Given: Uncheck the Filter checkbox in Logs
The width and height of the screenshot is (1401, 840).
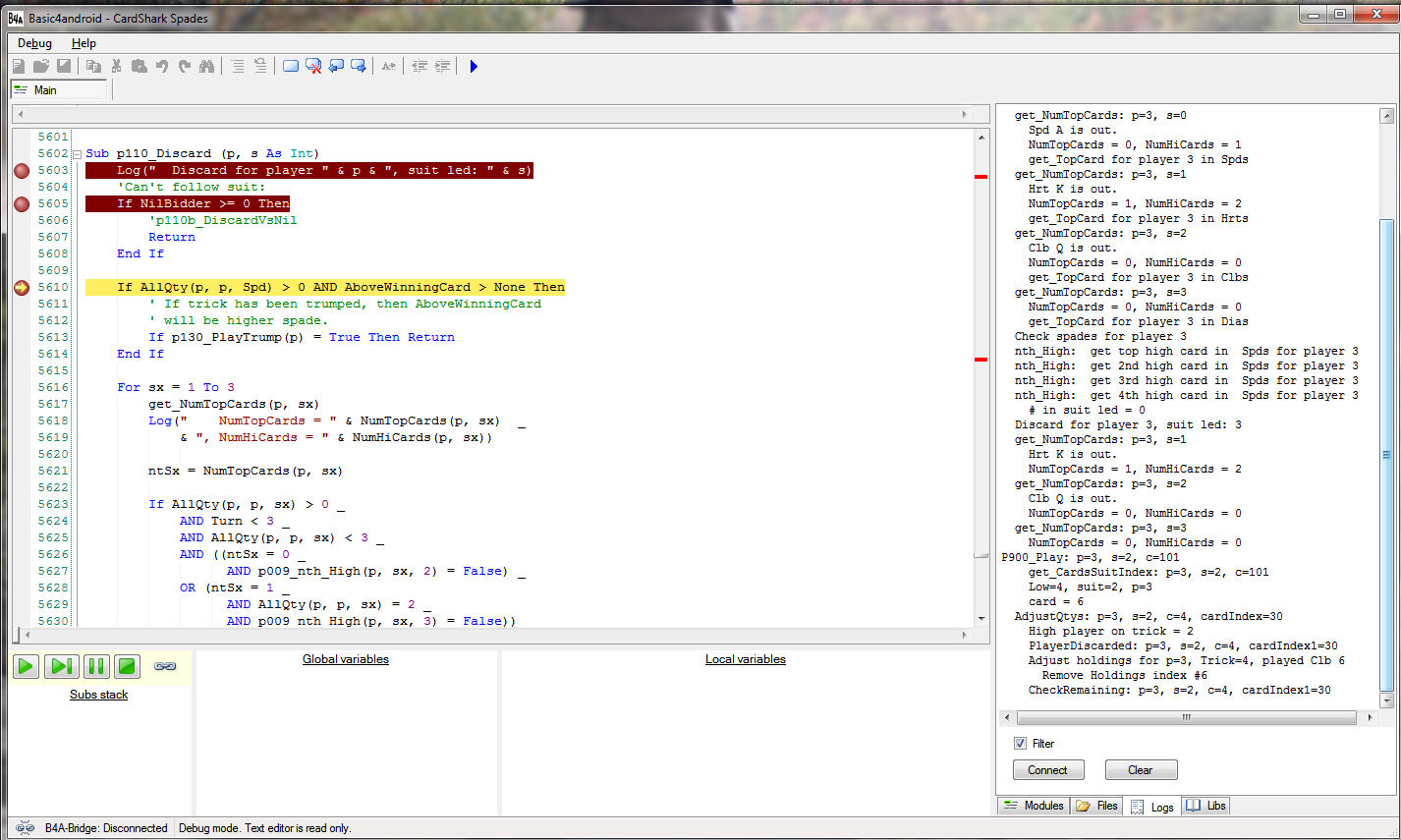Looking at the screenshot, I should pyautogui.click(x=1020, y=744).
